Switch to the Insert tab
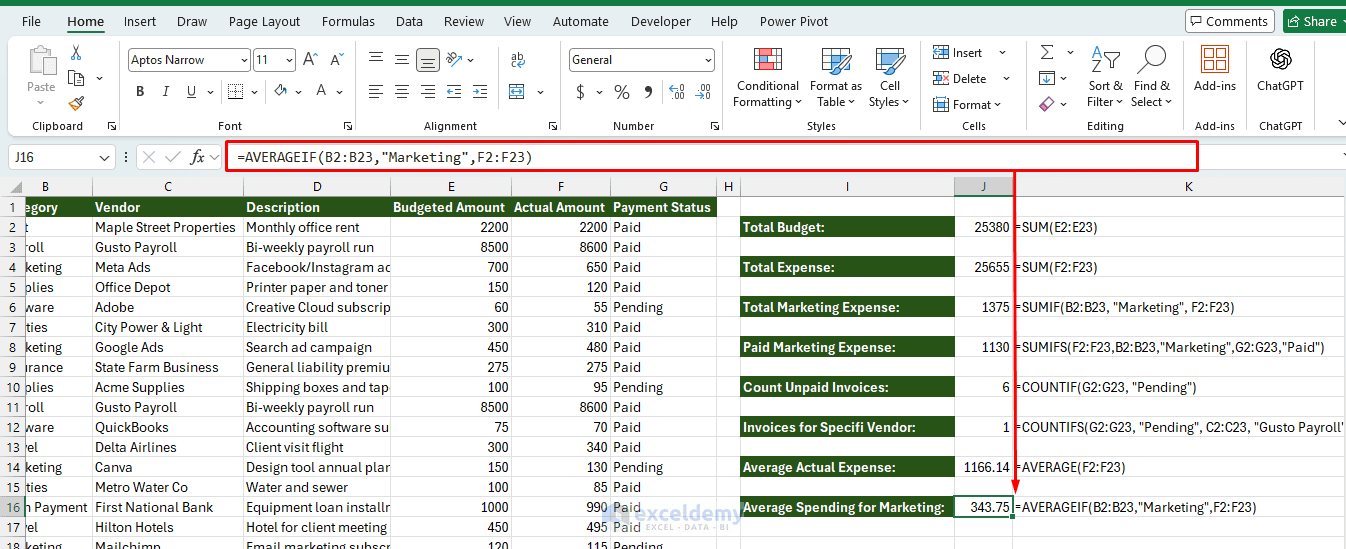This screenshot has height=549, width=1346. coord(140,21)
